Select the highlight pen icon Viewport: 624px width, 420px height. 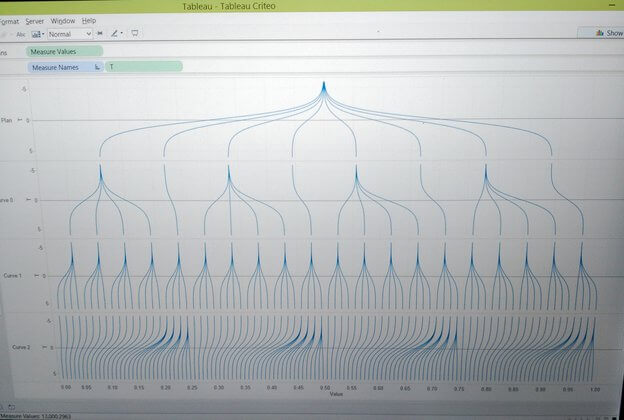click(x=114, y=33)
